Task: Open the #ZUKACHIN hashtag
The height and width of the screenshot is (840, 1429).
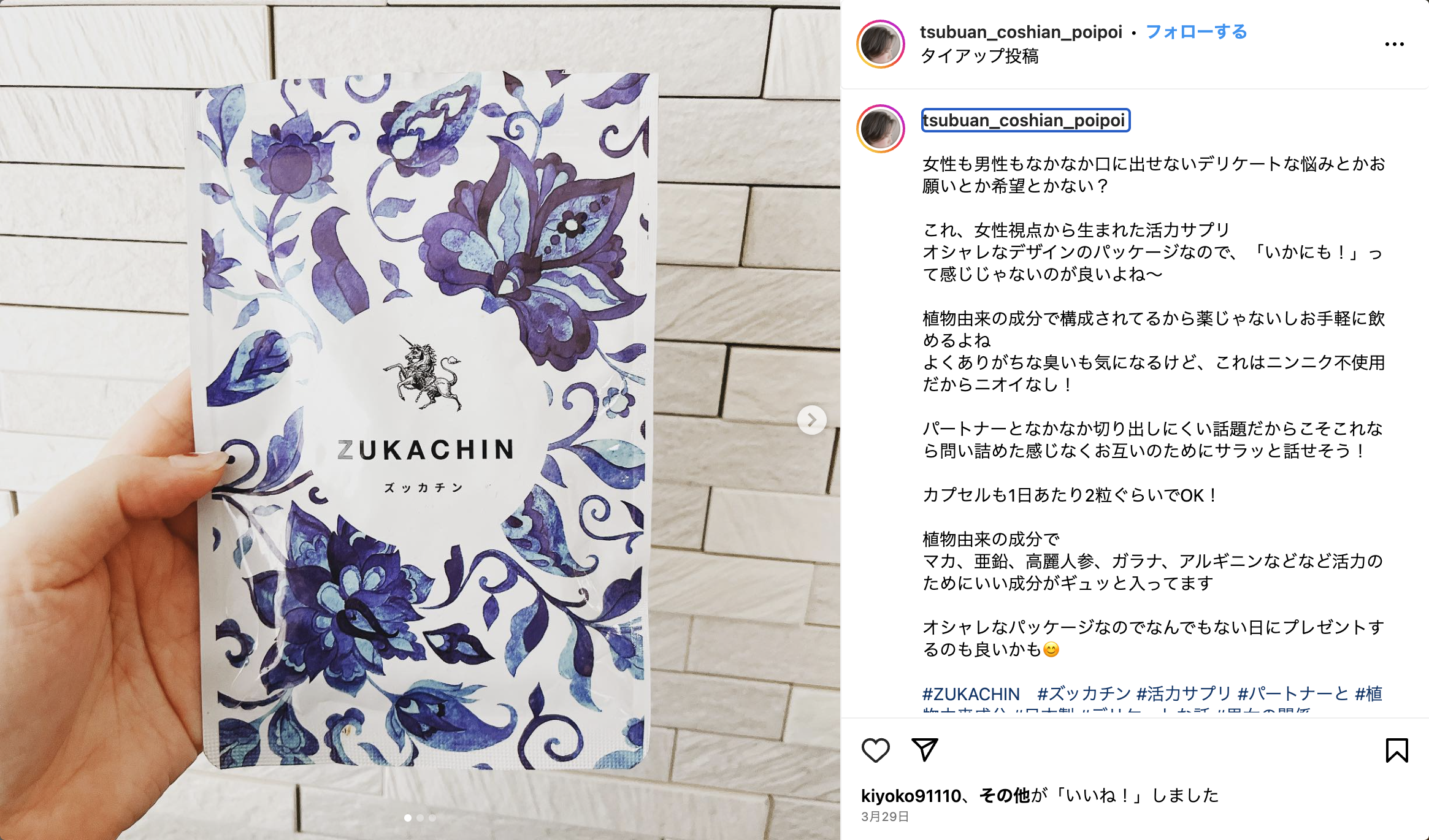Action: pyautogui.click(x=971, y=694)
